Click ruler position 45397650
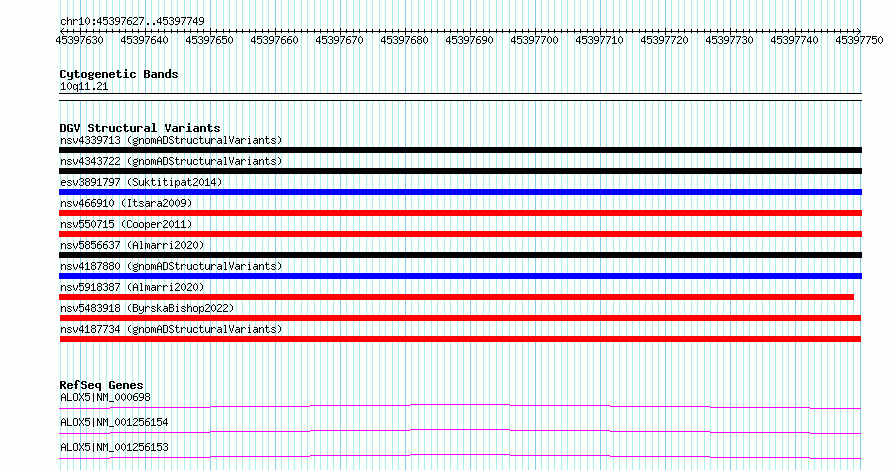Image resolution: width=890 pixels, height=470 pixels. pos(209,40)
